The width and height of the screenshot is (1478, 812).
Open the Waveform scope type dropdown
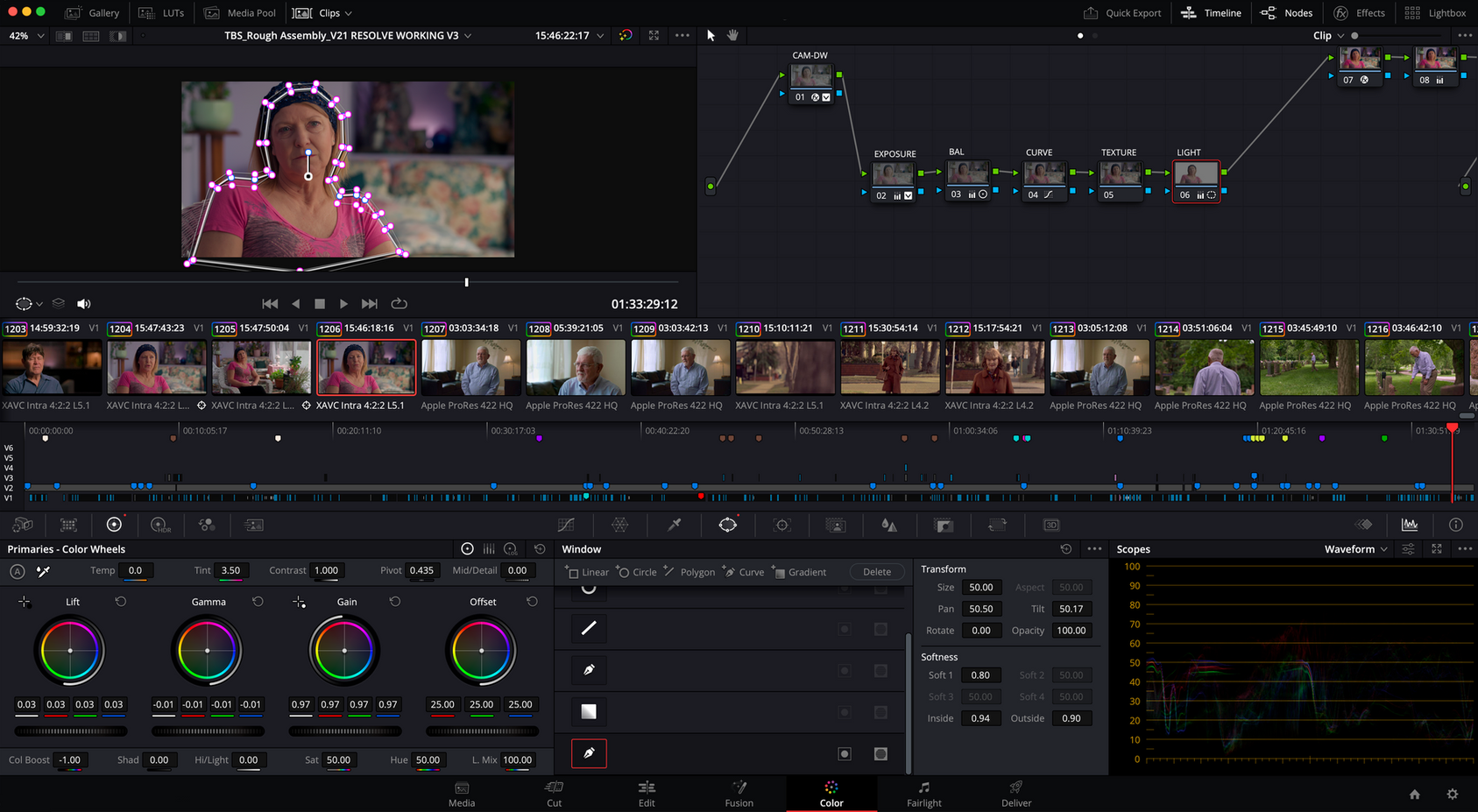click(1356, 549)
